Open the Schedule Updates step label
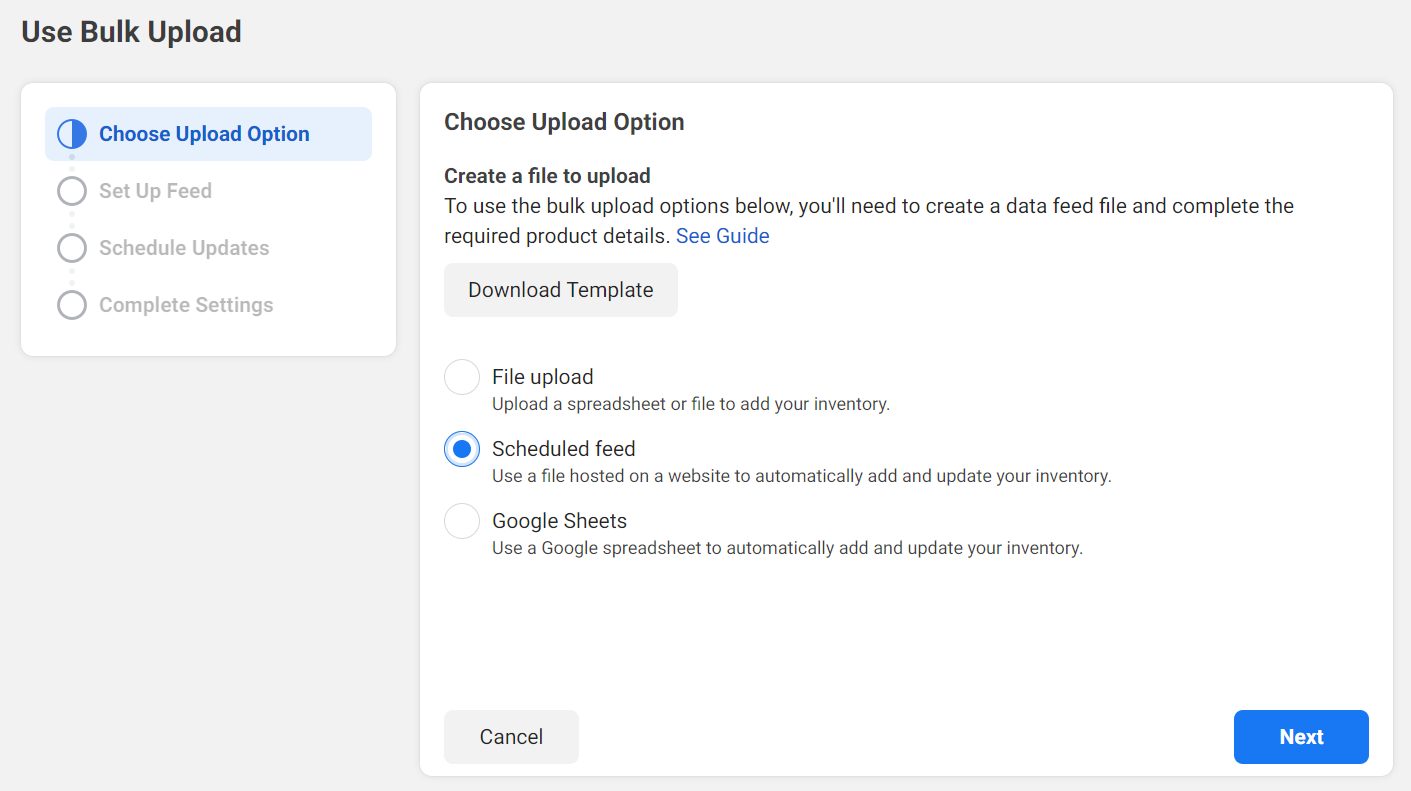 click(x=184, y=248)
